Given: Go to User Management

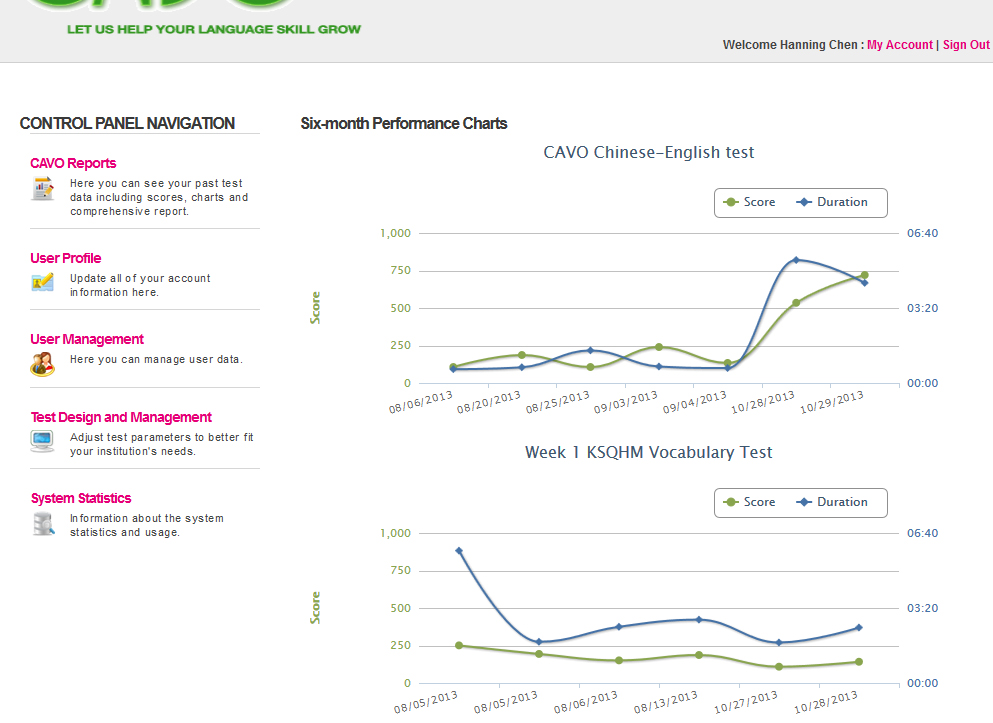Looking at the screenshot, I should click(x=87, y=339).
